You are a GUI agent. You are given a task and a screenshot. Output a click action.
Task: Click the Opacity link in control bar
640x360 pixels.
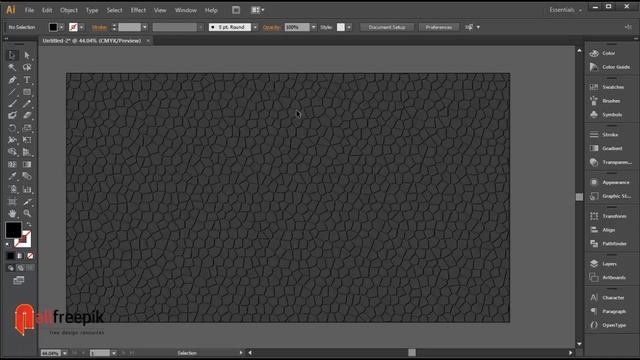tap(272, 27)
